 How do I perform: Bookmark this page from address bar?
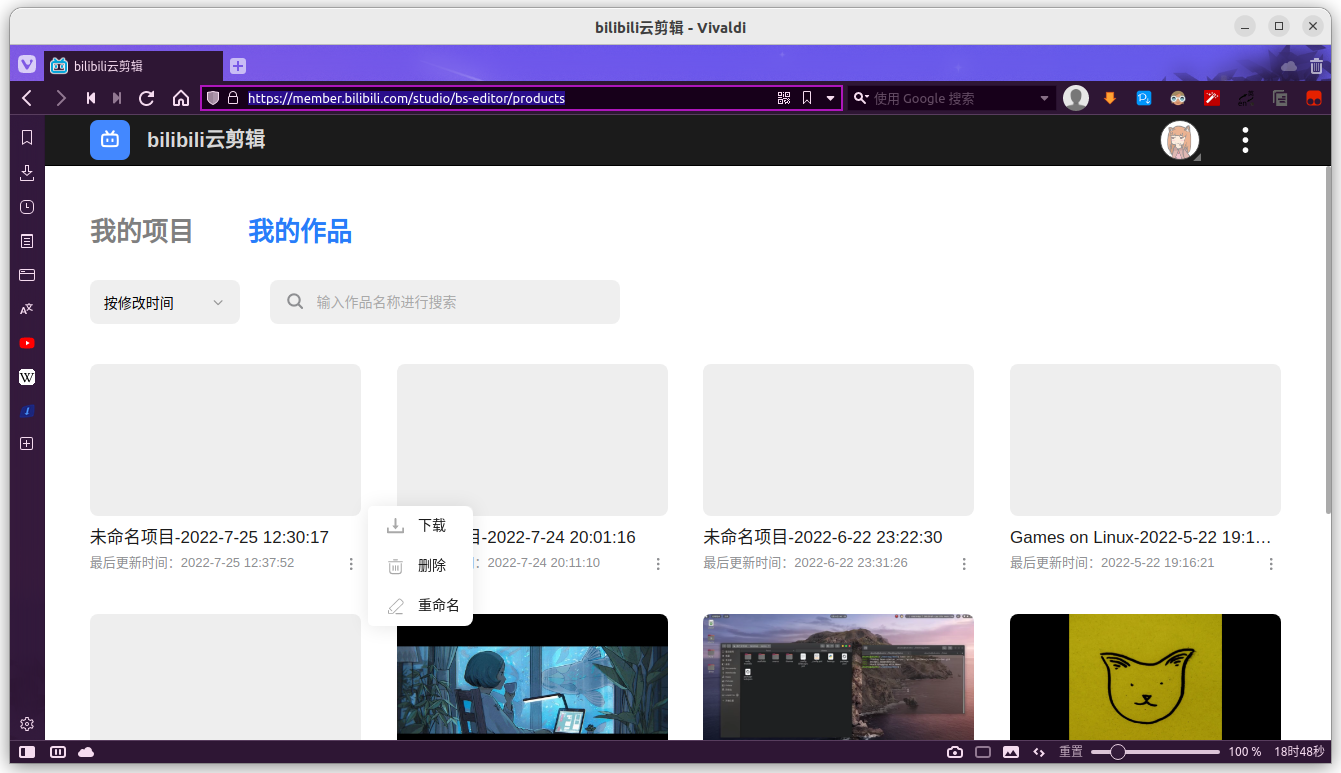click(807, 98)
